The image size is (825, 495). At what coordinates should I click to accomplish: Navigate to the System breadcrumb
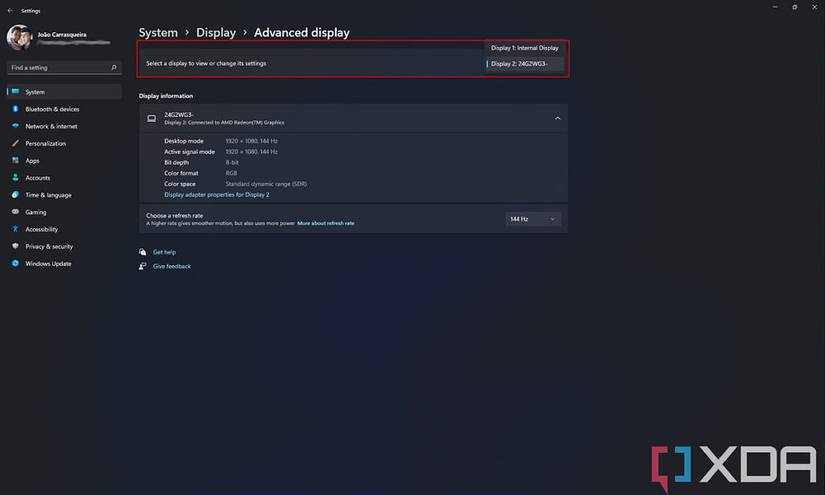(158, 33)
